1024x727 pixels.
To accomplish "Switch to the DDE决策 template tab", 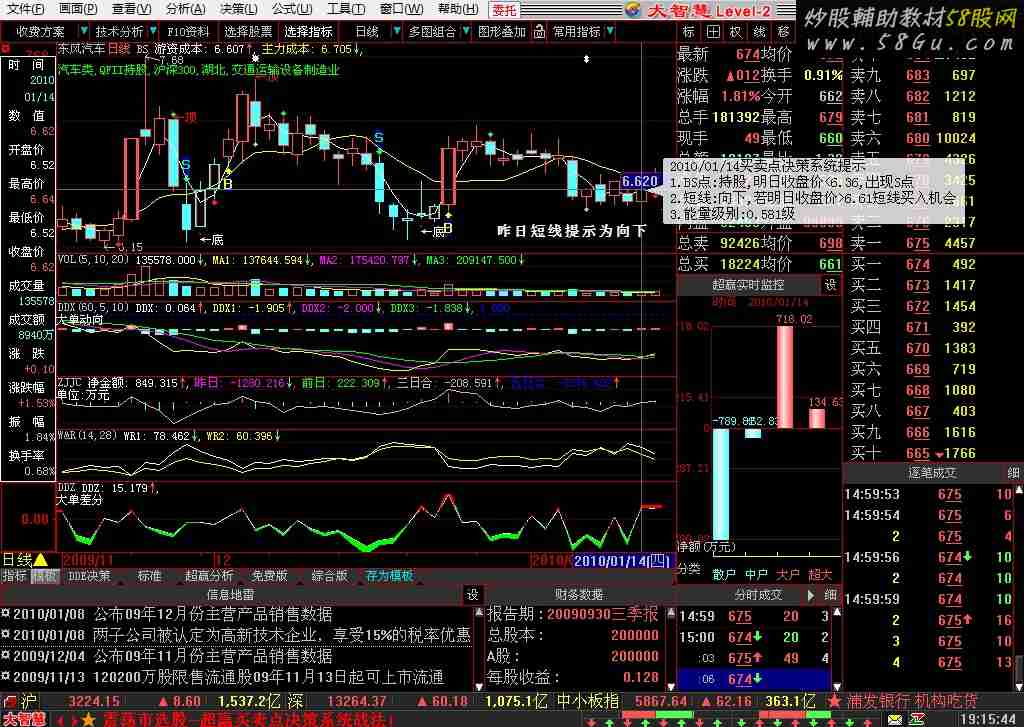I will tap(89, 576).
